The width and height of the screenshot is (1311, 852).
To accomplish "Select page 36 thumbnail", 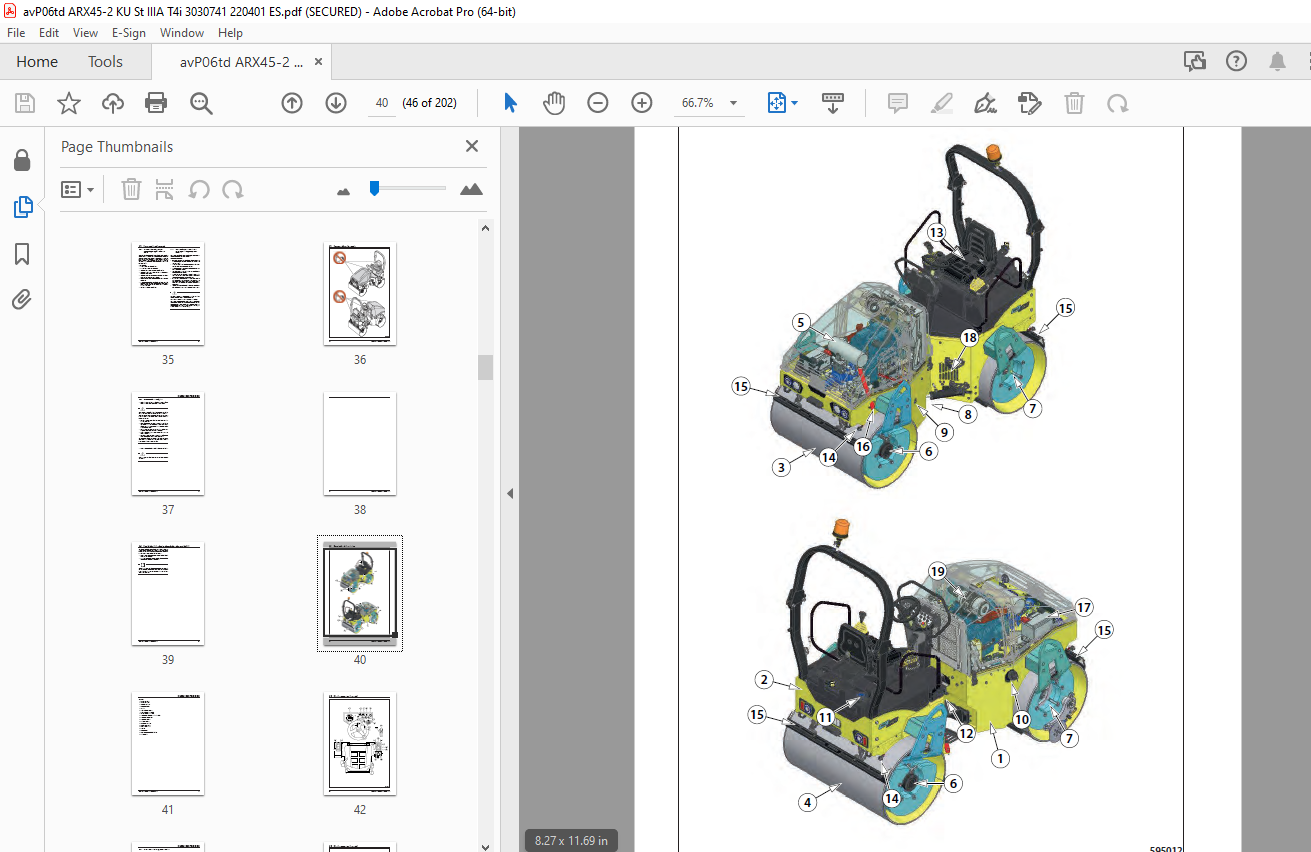I will 360,294.
